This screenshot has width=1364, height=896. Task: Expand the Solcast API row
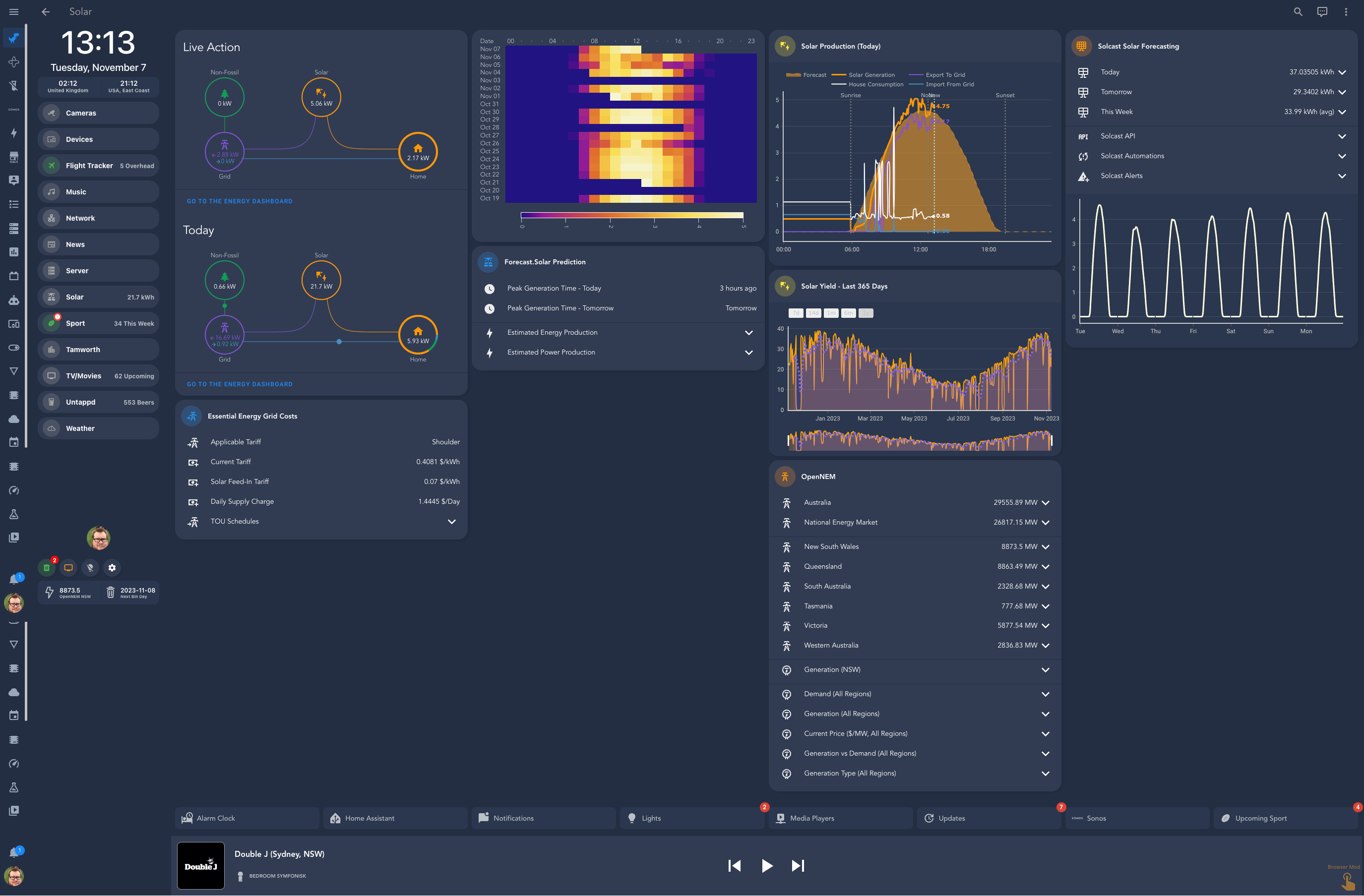(x=1341, y=136)
